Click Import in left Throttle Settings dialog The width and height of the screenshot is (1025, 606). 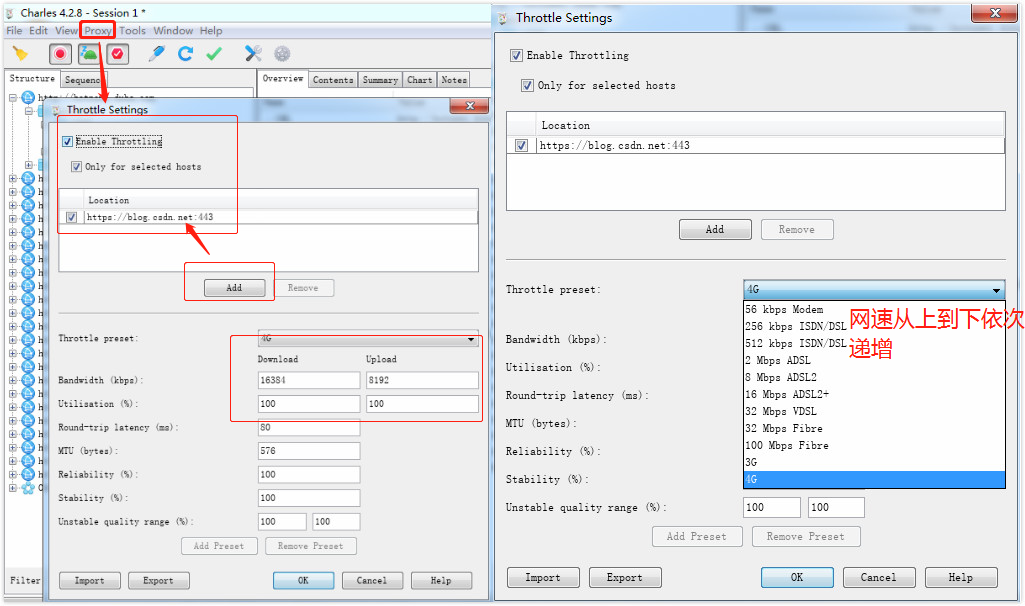pyautogui.click(x=90, y=581)
